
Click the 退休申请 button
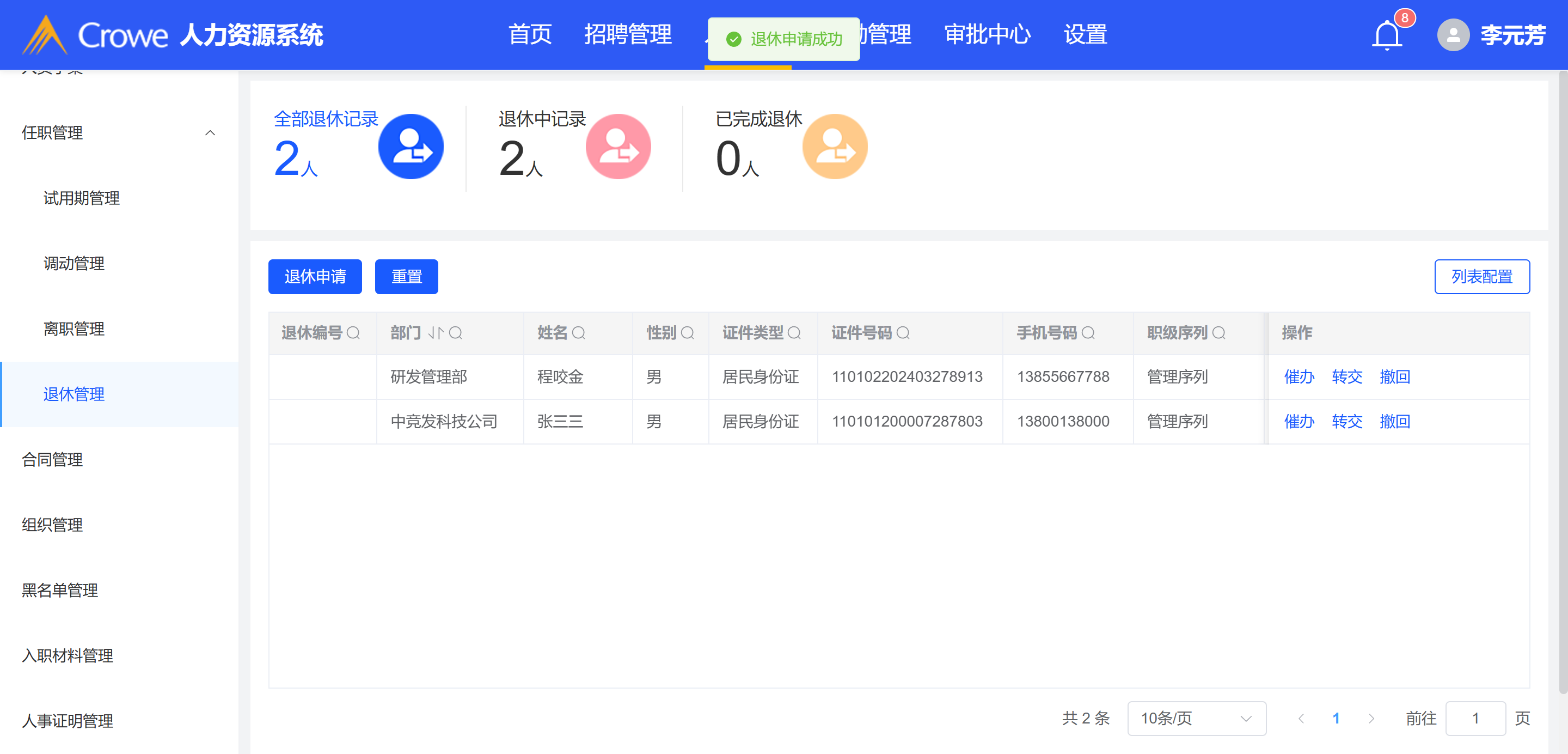(x=315, y=277)
